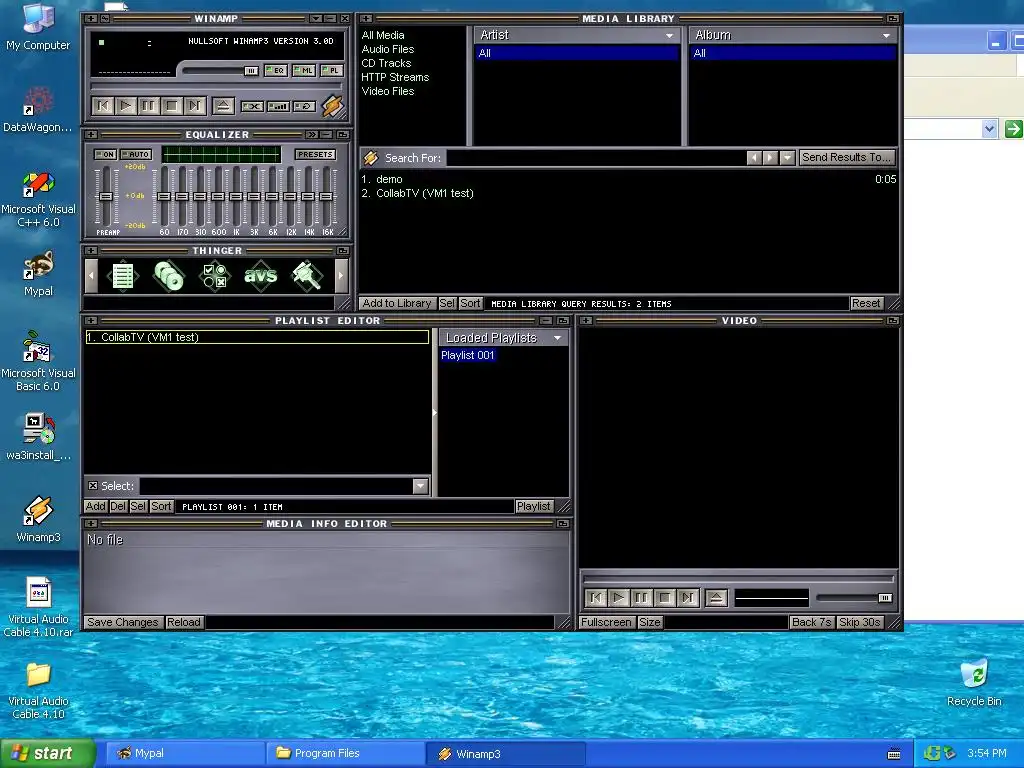Select All Media in Media Library
Viewport: 1024px width, 768px height.
tap(383, 35)
